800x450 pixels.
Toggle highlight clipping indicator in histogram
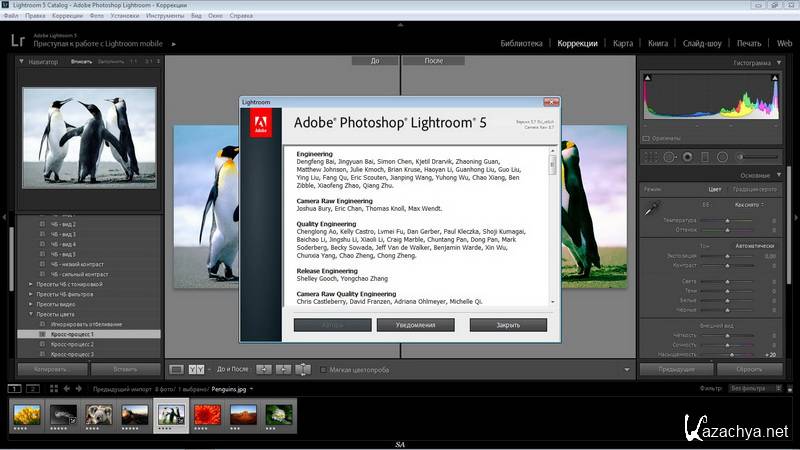[x=774, y=78]
